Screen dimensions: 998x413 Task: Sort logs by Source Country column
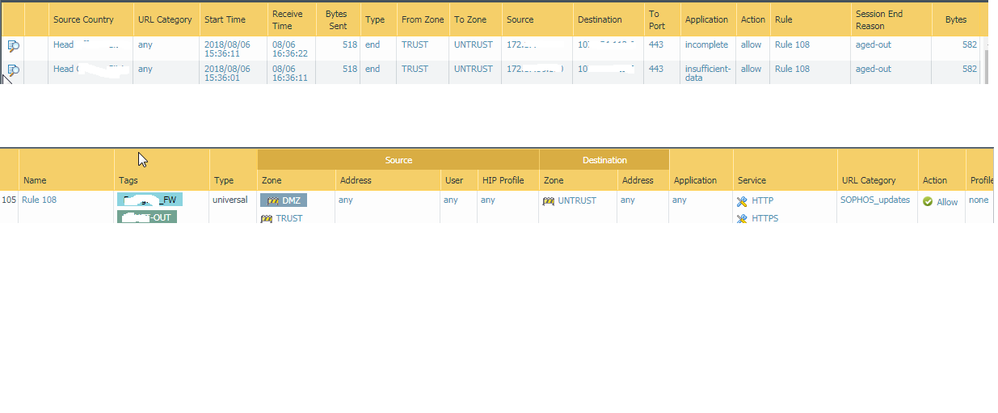[83, 20]
